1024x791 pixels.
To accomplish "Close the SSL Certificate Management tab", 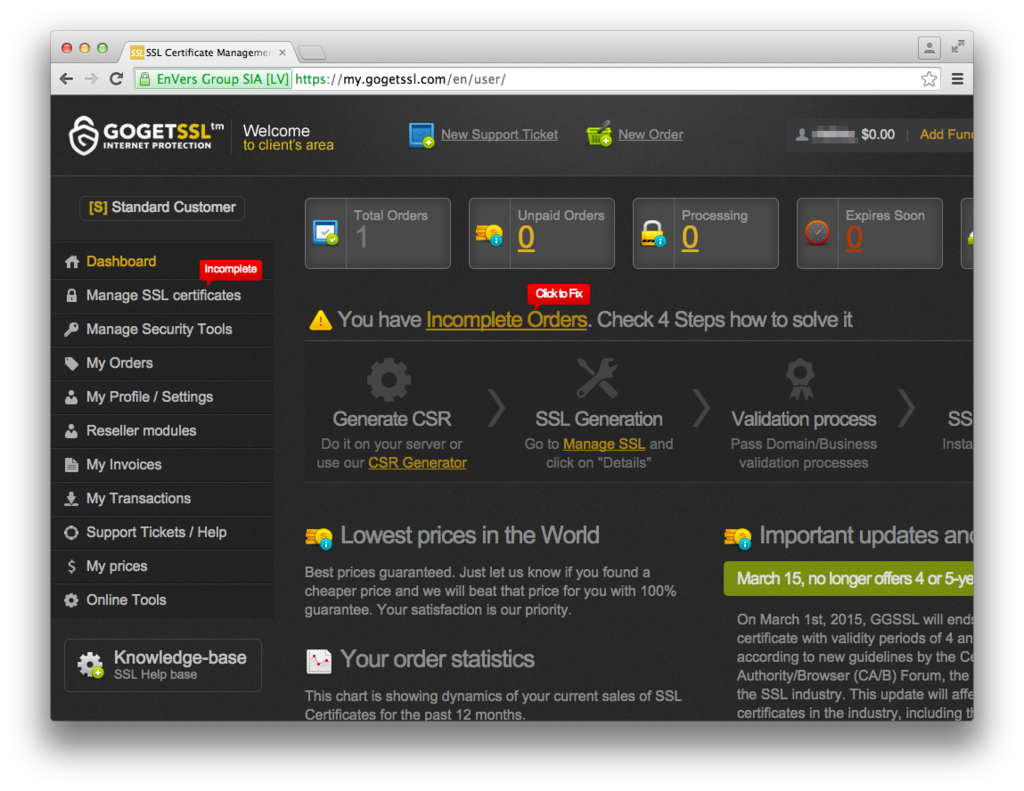I will click(x=282, y=52).
